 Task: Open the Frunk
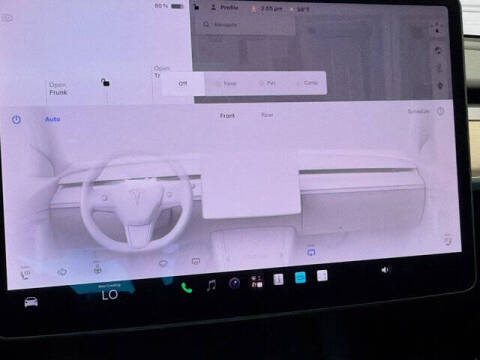click(58, 89)
